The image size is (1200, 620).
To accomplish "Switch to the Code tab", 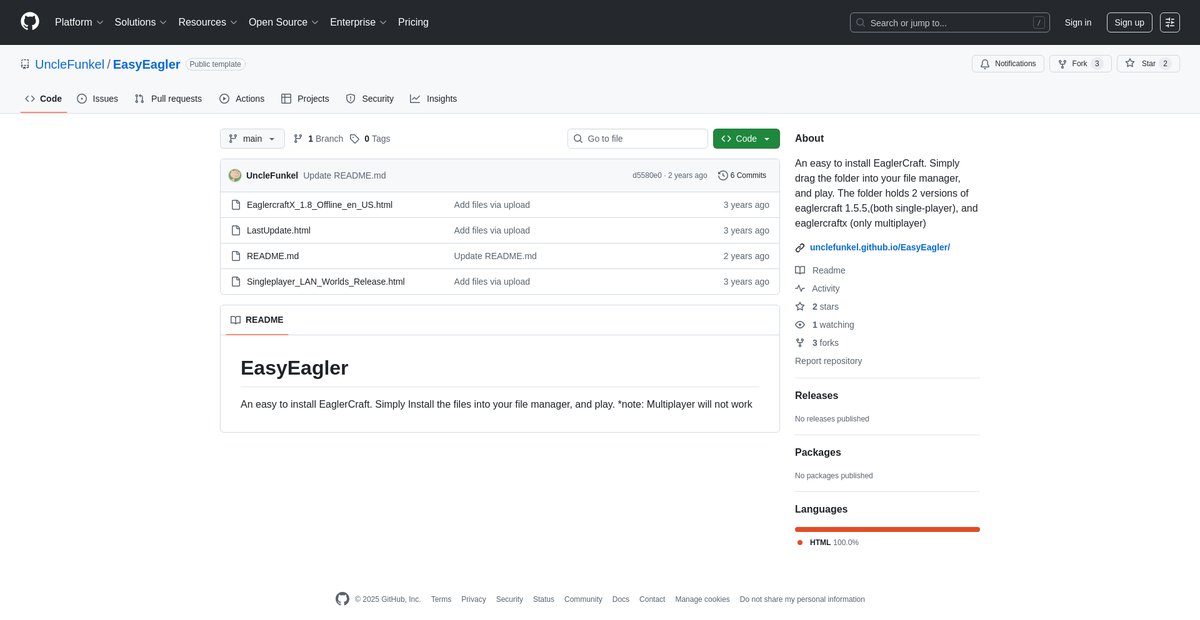I will click(x=44, y=99).
